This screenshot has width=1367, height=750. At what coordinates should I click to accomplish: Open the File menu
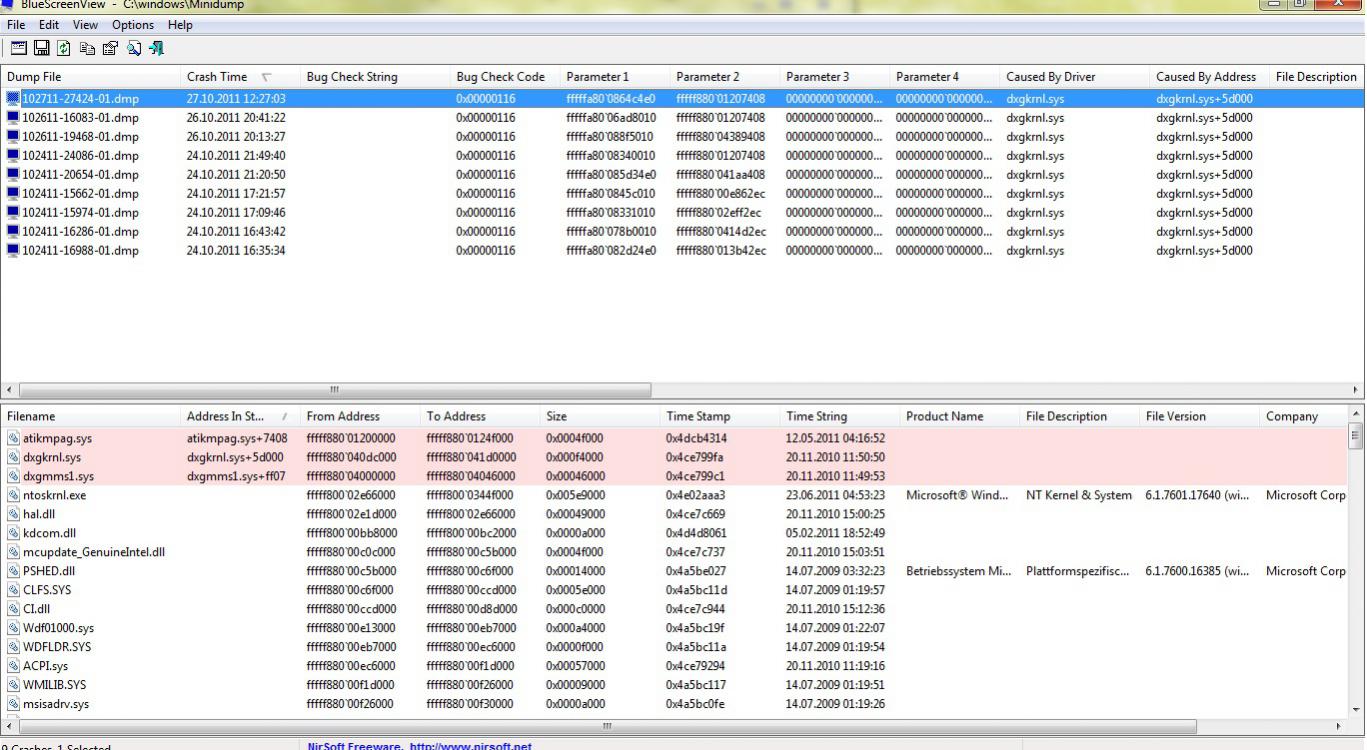point(16,25)
